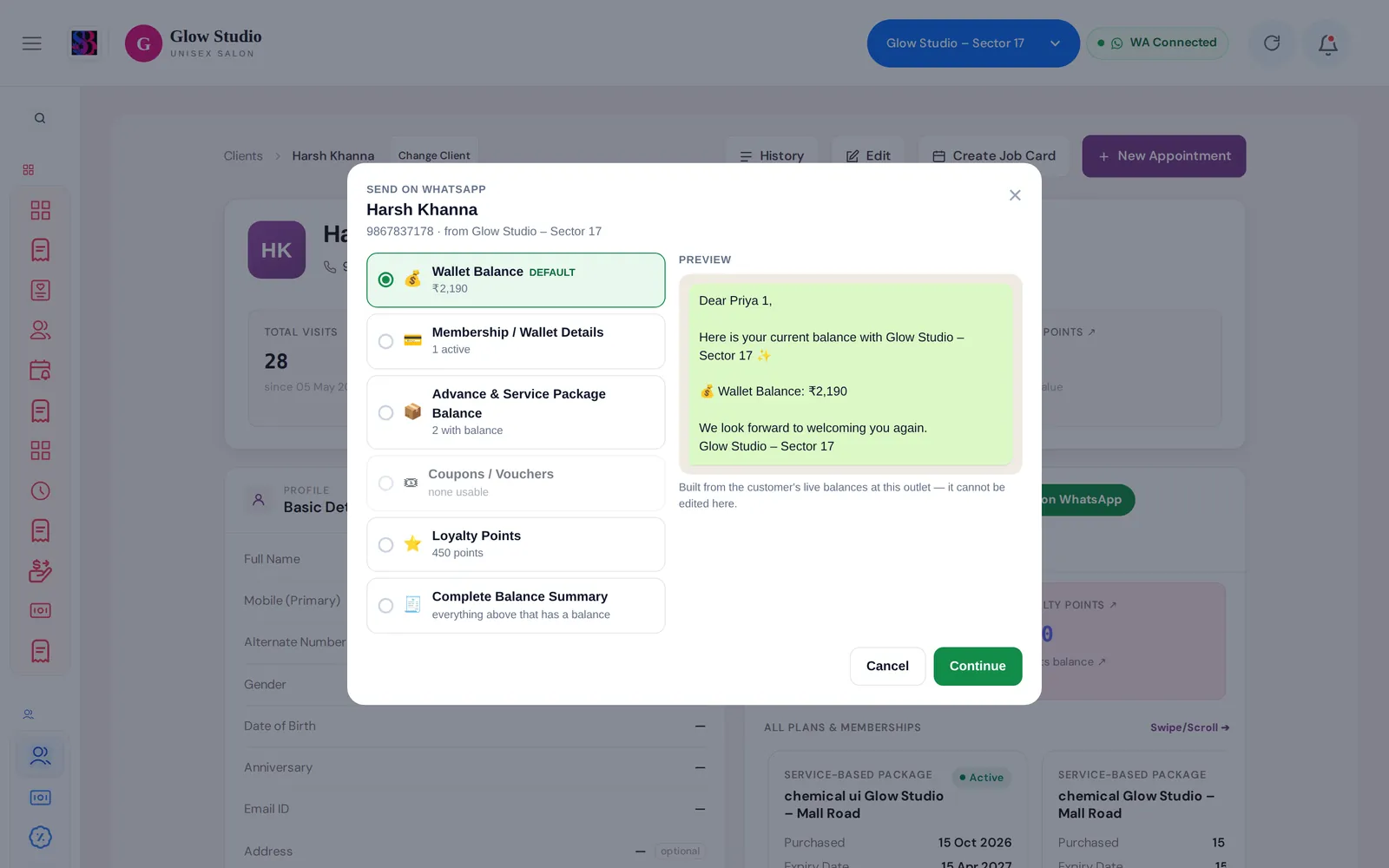Click the sidebar clients people icon
This screenshot has width=1389, height=868.
40,330
